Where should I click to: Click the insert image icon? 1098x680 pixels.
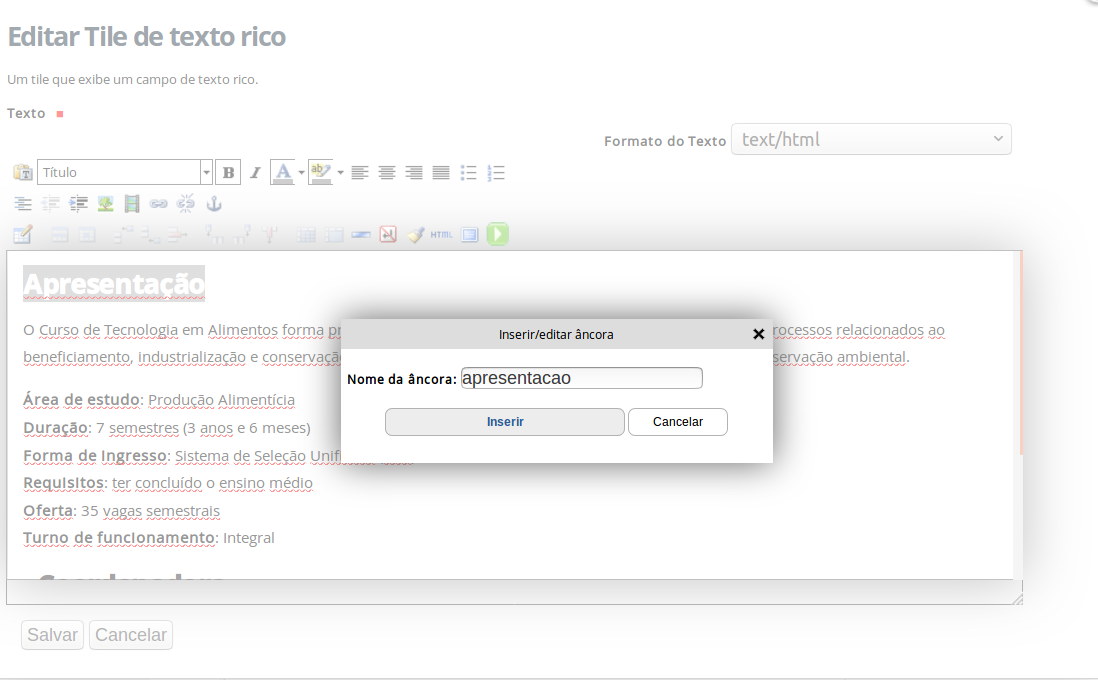coord(105,204)
